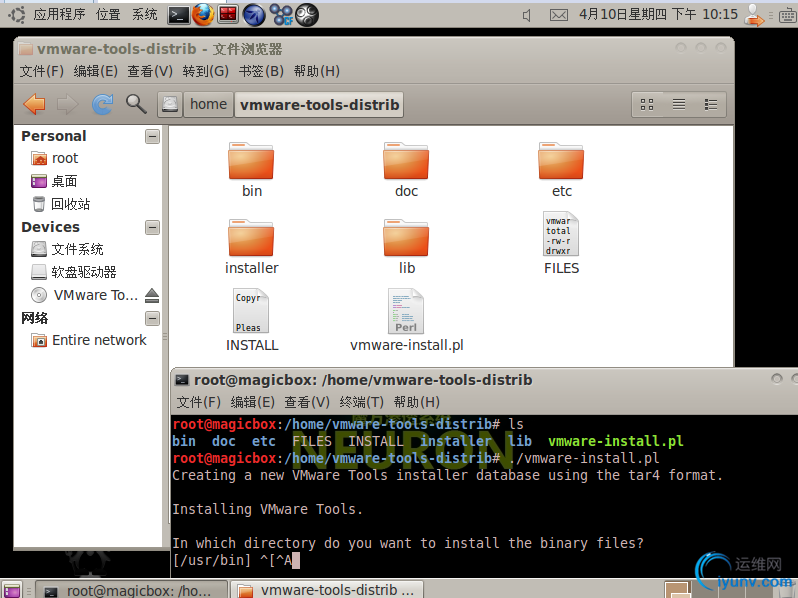Launch Firefox from the top panel

coord(204,15)
